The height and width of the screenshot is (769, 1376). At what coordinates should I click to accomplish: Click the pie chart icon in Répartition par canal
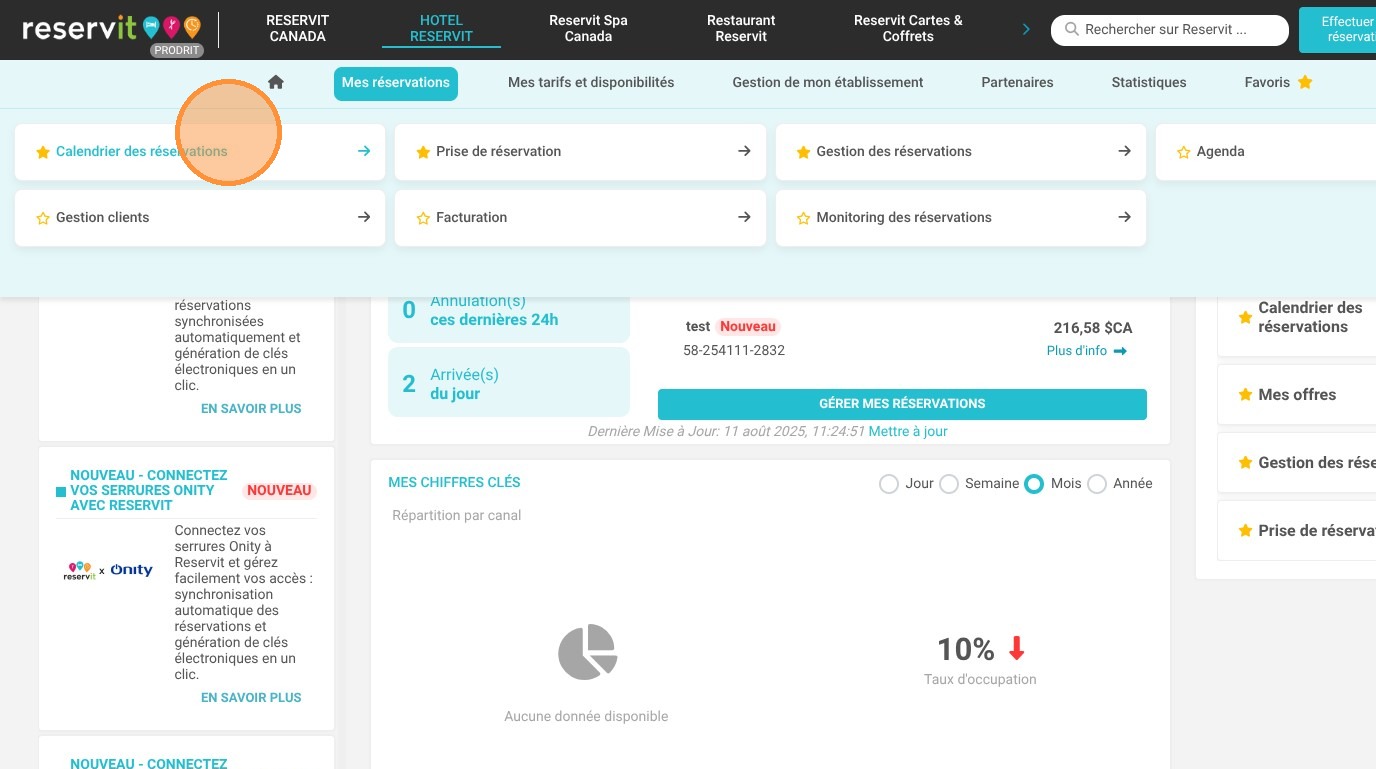[x=587, y=652]
